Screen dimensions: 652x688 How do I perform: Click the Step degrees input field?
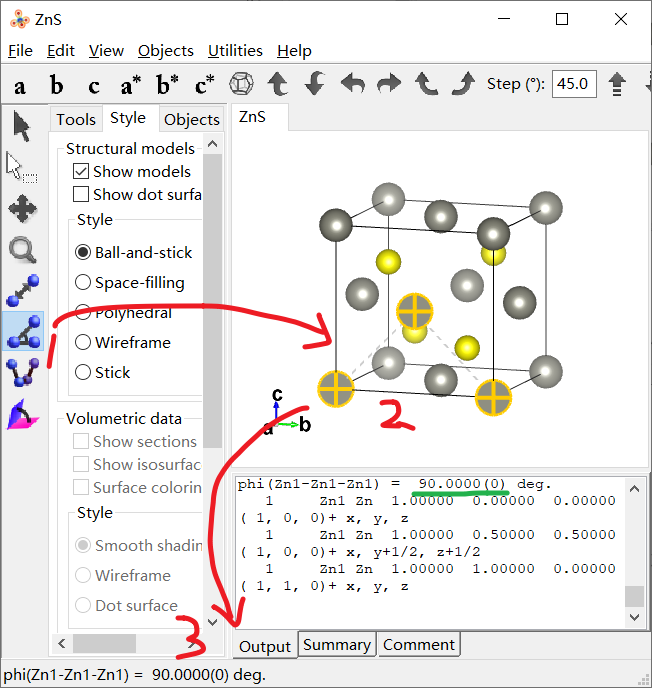(574, 84)
